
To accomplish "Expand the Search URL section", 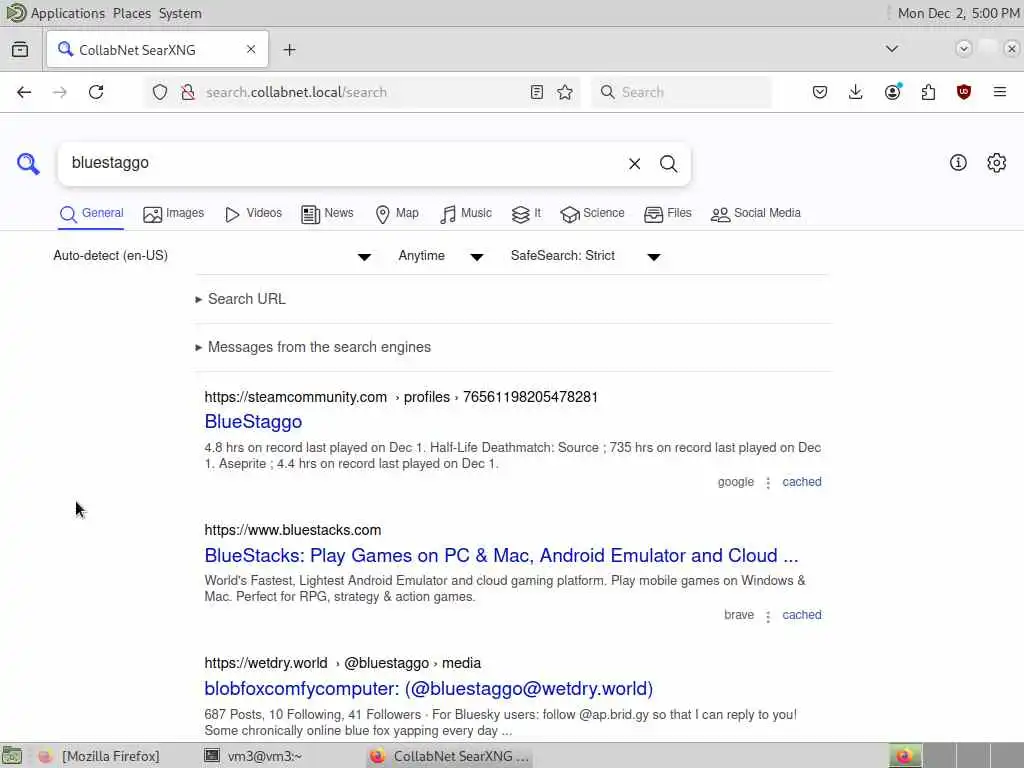I will [x=240, y=299].
